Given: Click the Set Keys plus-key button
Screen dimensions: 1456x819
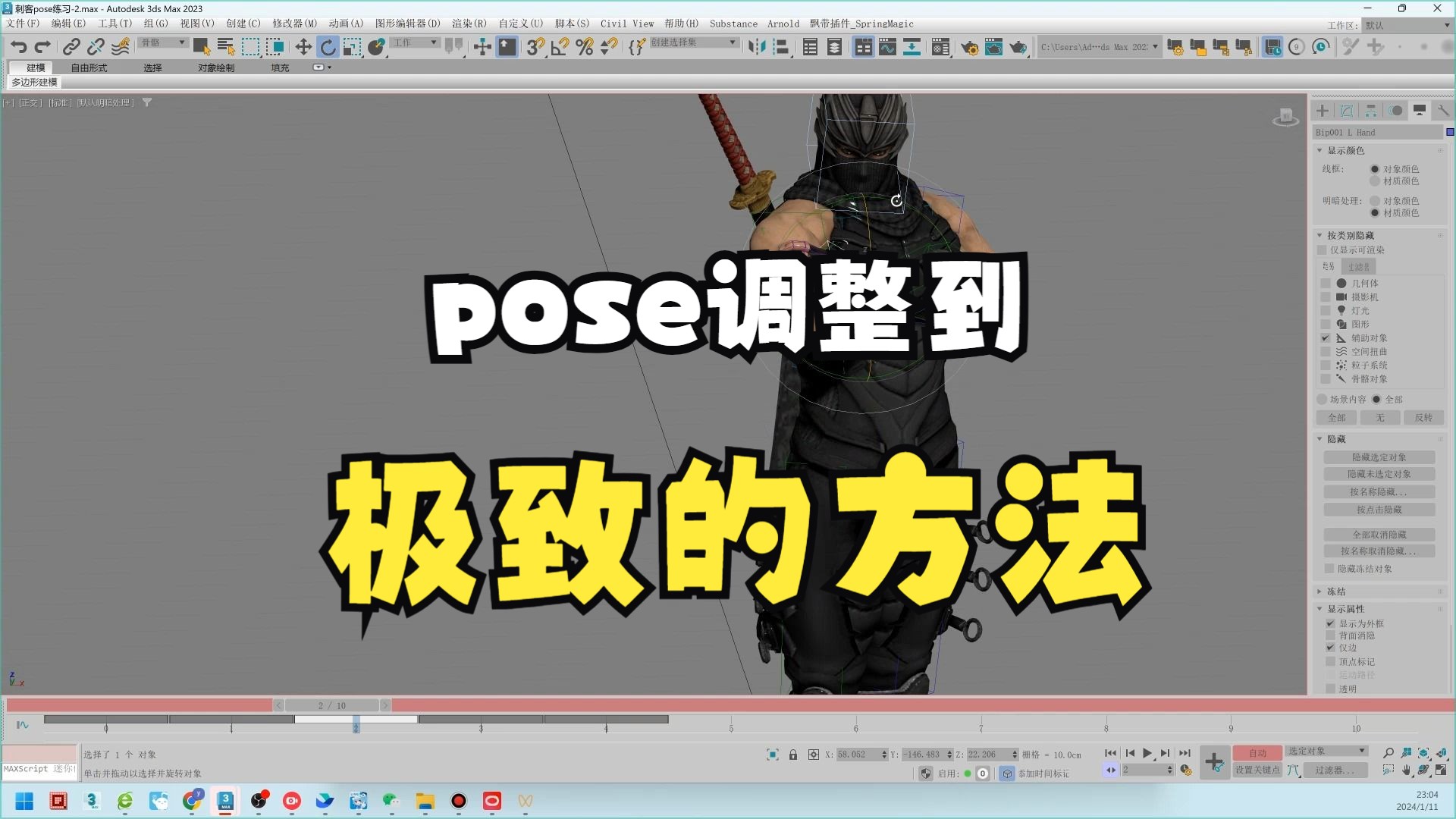Looking at the screenshot, I should tap(1214, 761).
